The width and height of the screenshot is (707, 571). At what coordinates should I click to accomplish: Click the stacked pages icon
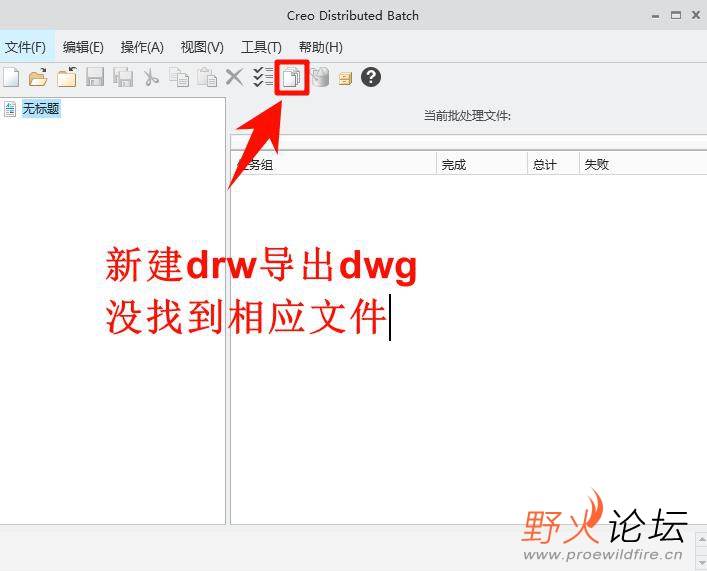pyautogui.click(x=292, y=78)
